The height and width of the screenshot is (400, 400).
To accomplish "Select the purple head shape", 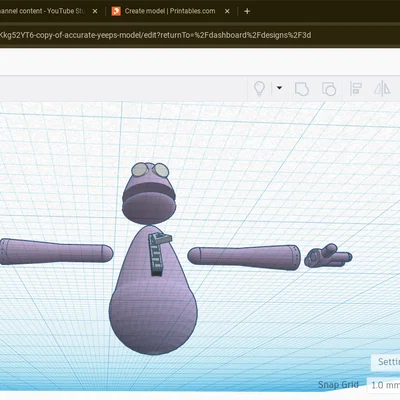I will point(149,207).
